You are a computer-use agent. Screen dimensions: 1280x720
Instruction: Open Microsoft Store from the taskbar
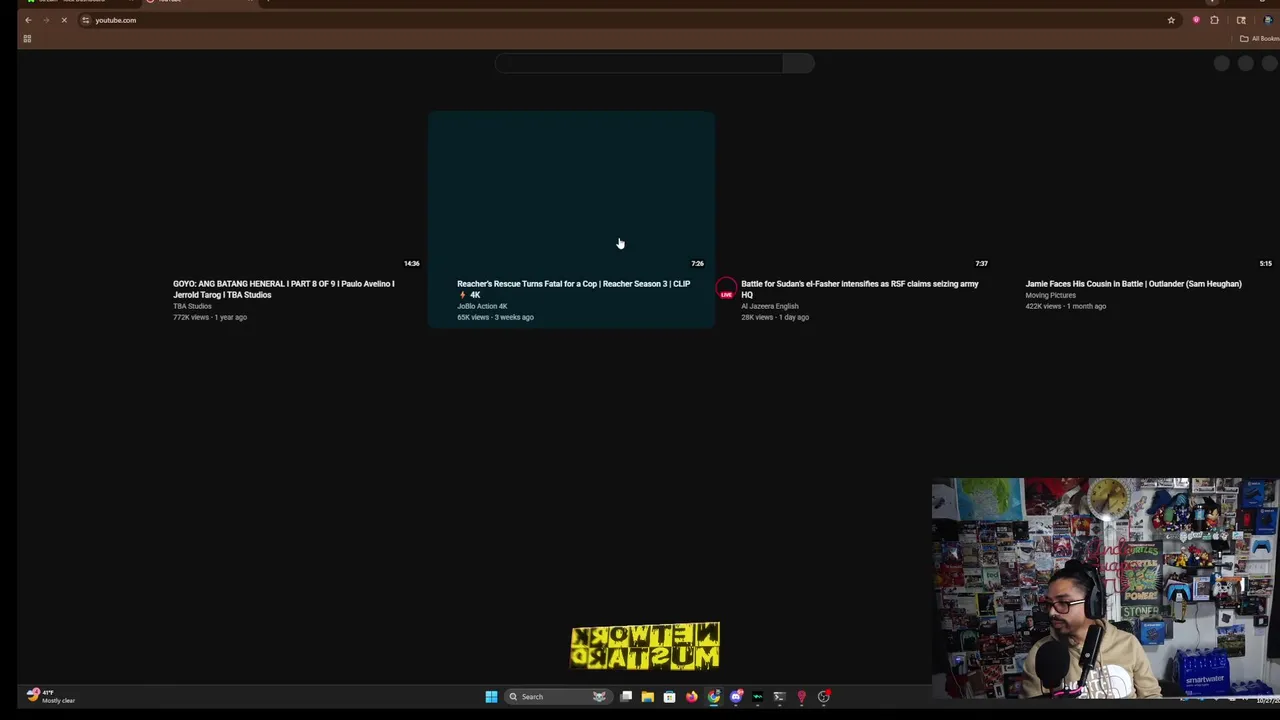pos(669,697)
